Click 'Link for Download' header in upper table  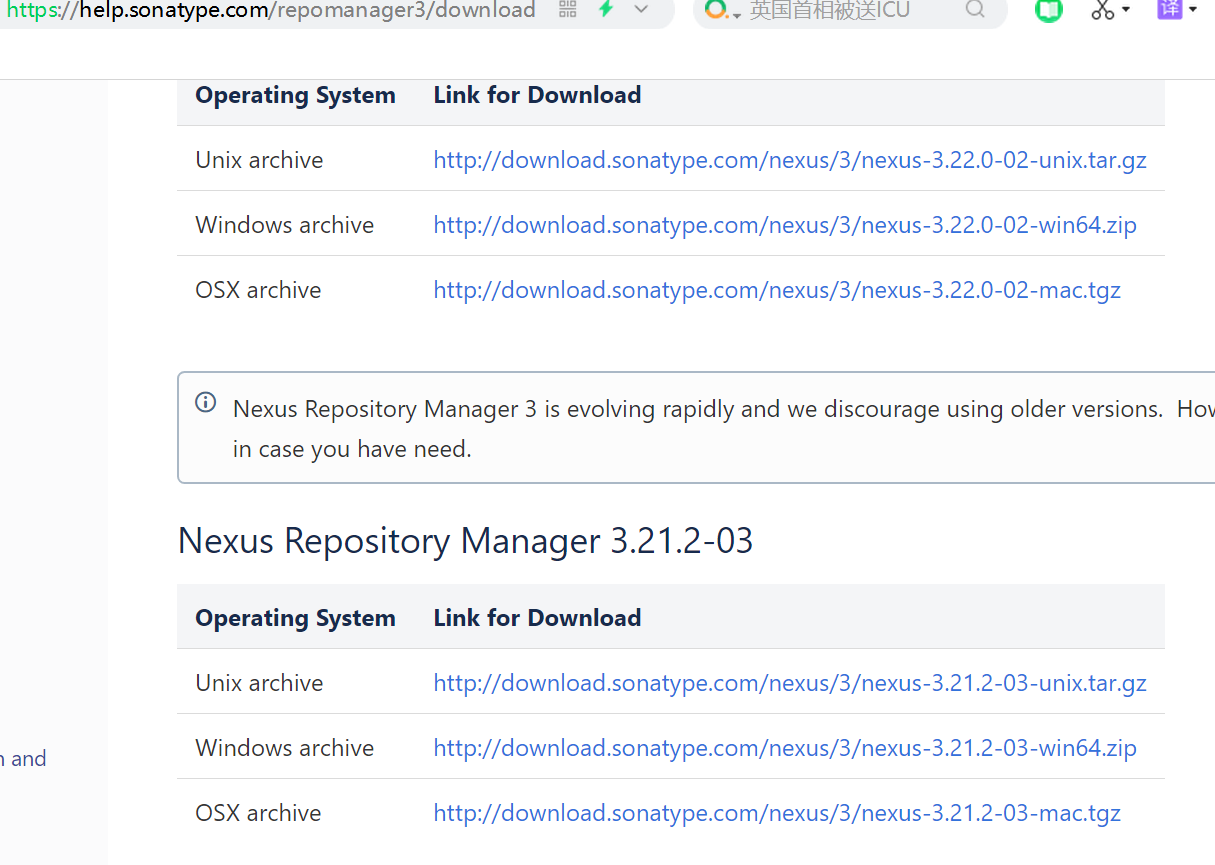[537, 95]
